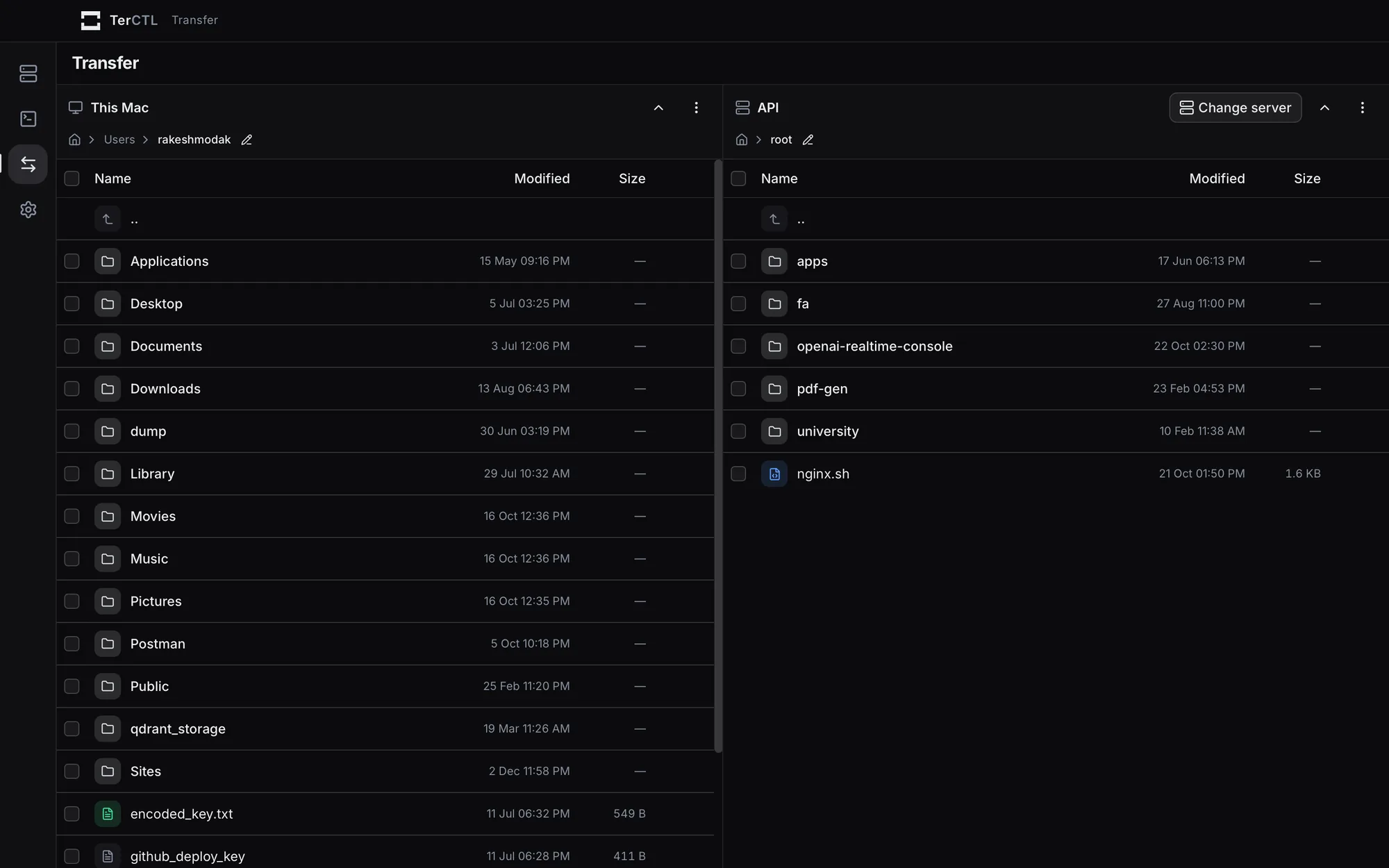Viewport: 1389px width, 868px height.
Task: Open the university folder row
Action: (x=1056, y=431)
